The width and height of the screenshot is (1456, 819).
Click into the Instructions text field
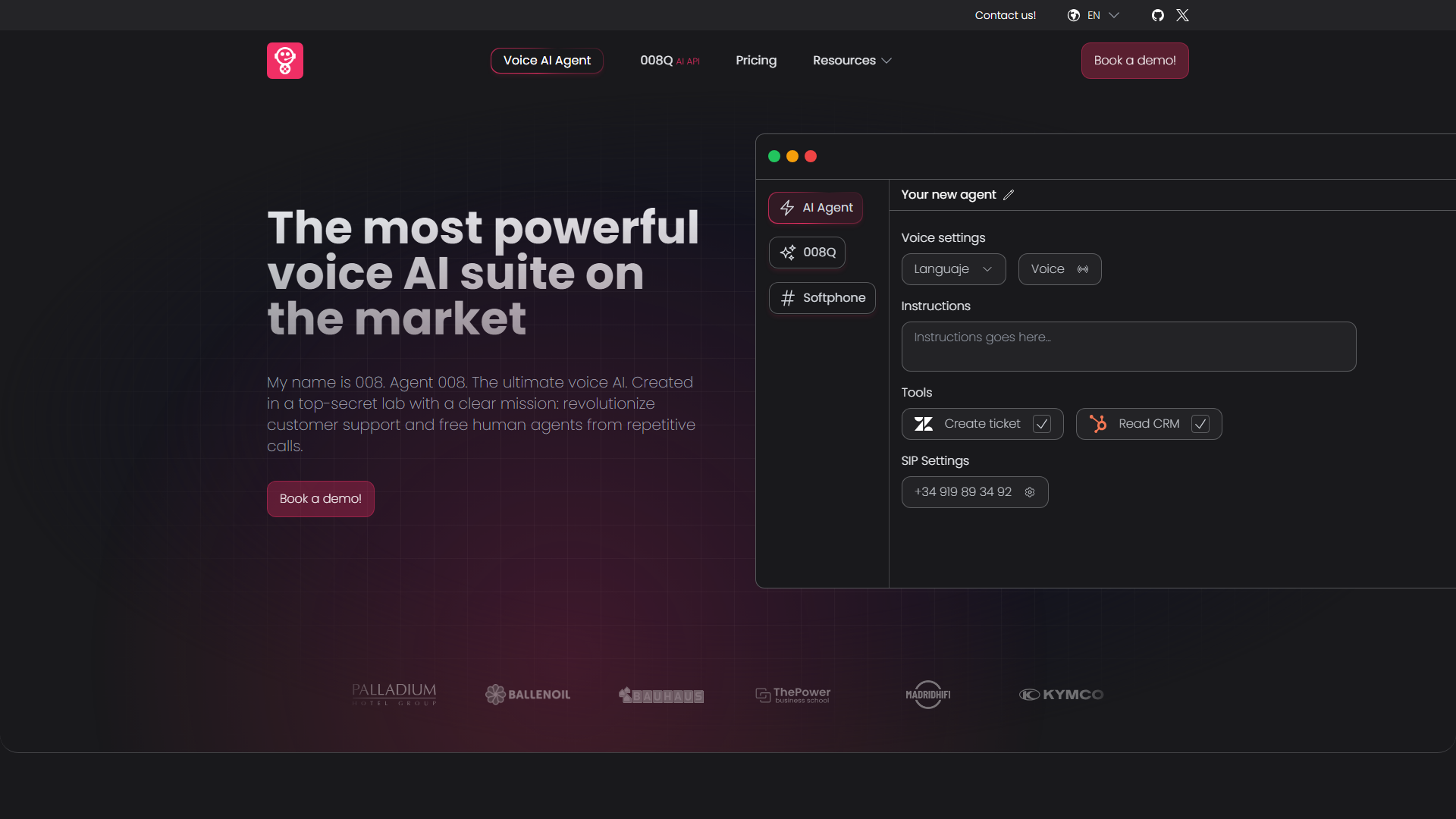pos(1128,347)
